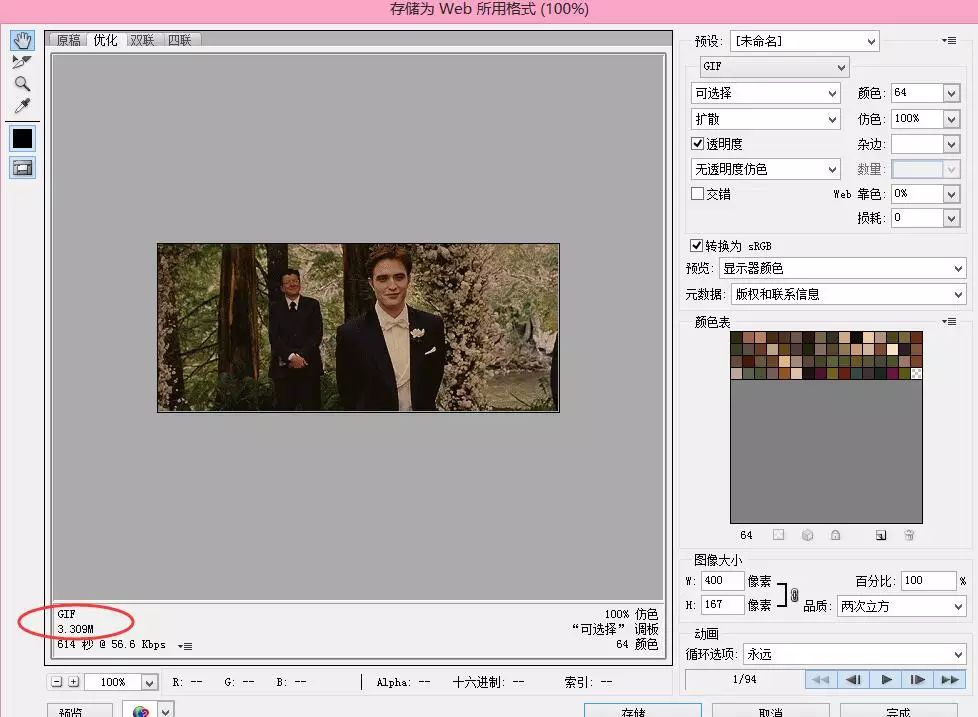Click new color icon under color table
The image size is (978, 717).
881,535
